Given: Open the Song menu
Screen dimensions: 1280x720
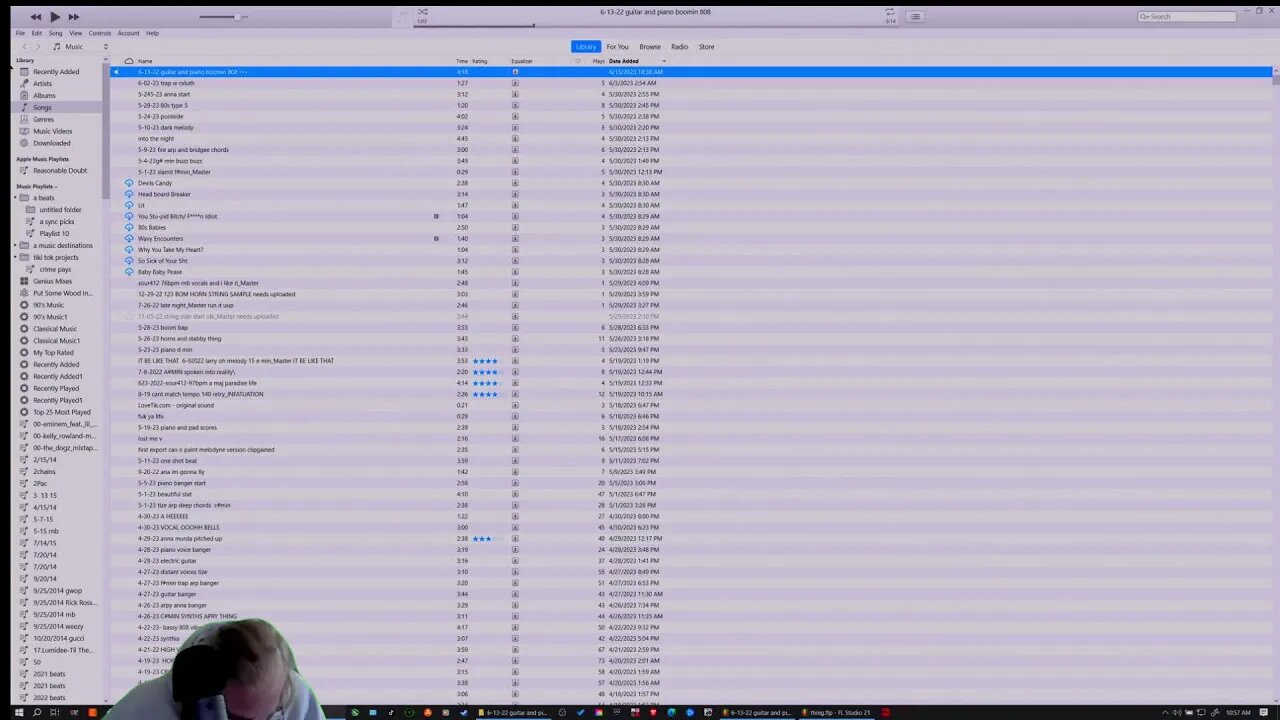Looking at the screenshot, I should (x=55, y=33).
